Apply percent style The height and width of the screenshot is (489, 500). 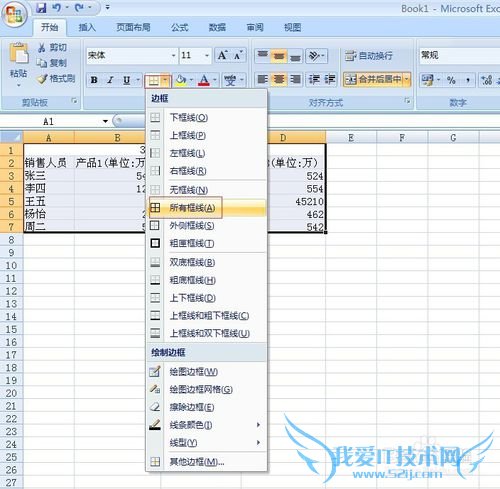pos(451,80)
